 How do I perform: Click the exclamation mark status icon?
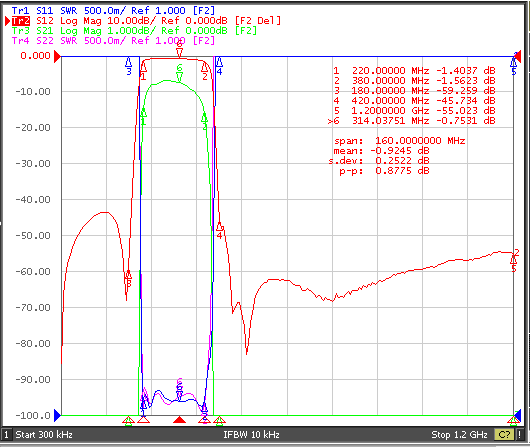pos(519,434)
